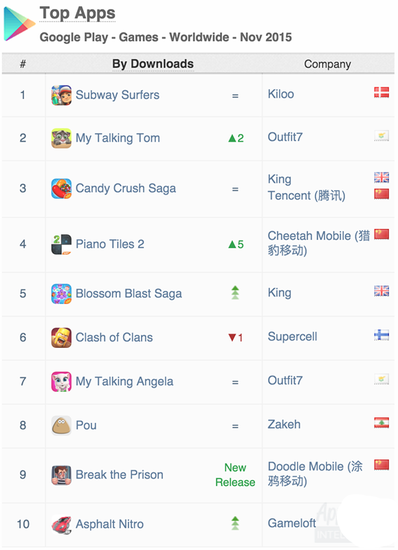Viewport: 398px width, 550px height.
Task: Click the Break the Prison app icon
Action: click(x=61, y=475)
